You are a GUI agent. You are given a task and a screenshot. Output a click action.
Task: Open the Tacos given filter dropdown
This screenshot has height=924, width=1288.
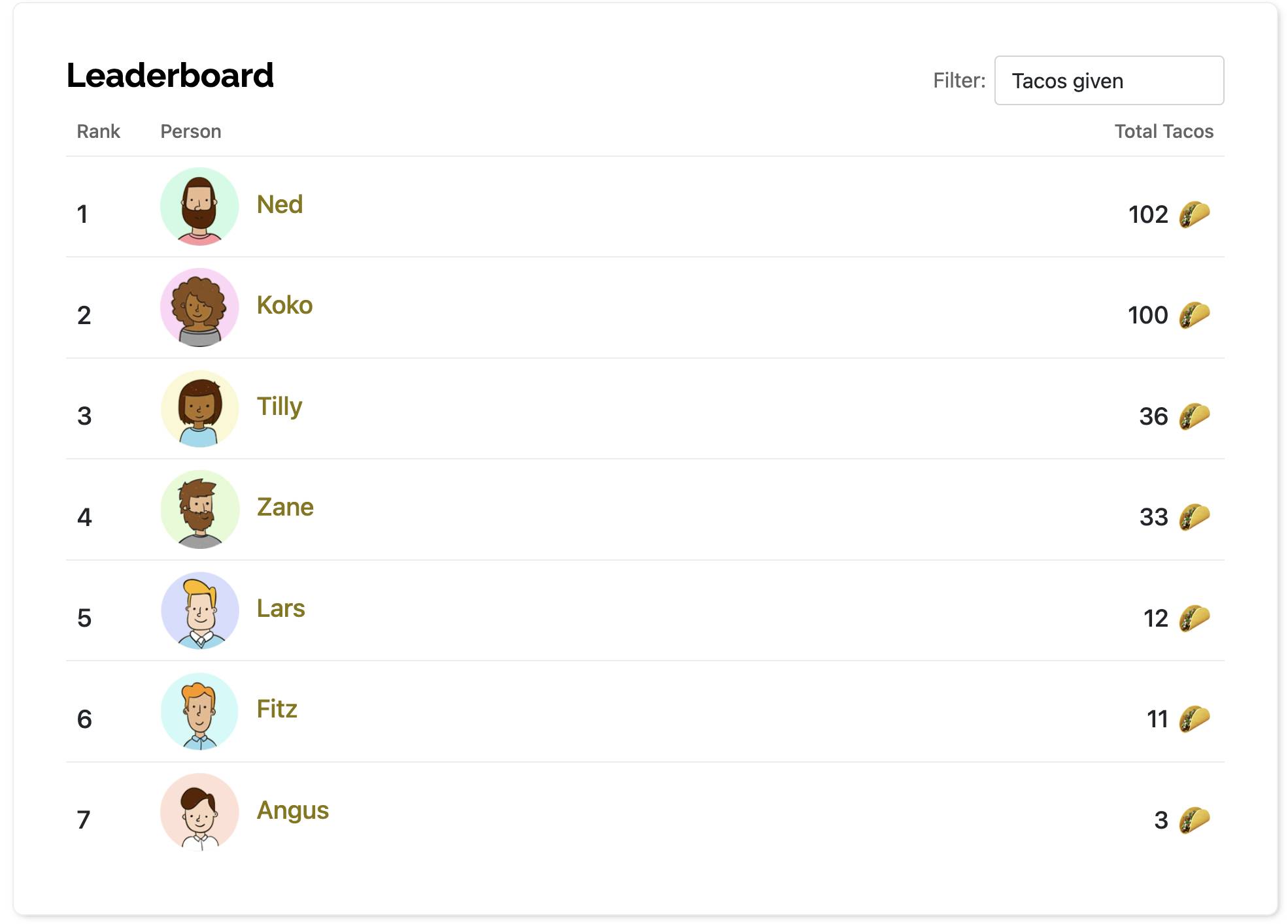pos(1110,80)
